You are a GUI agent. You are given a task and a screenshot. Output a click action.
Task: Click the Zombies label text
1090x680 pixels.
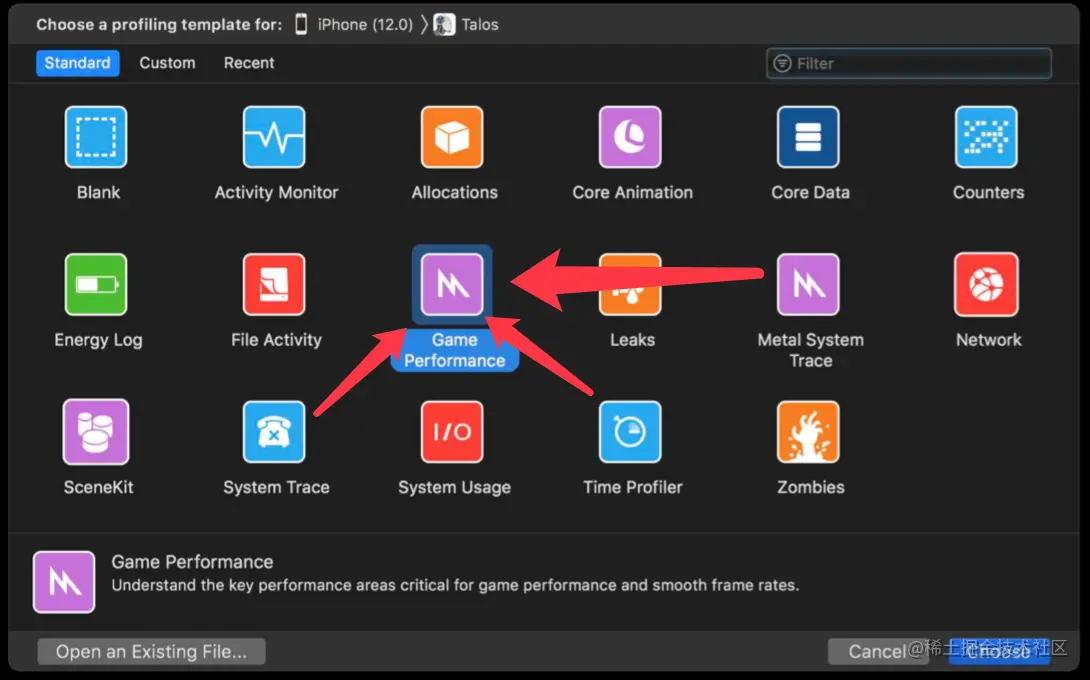pos(811,487)
